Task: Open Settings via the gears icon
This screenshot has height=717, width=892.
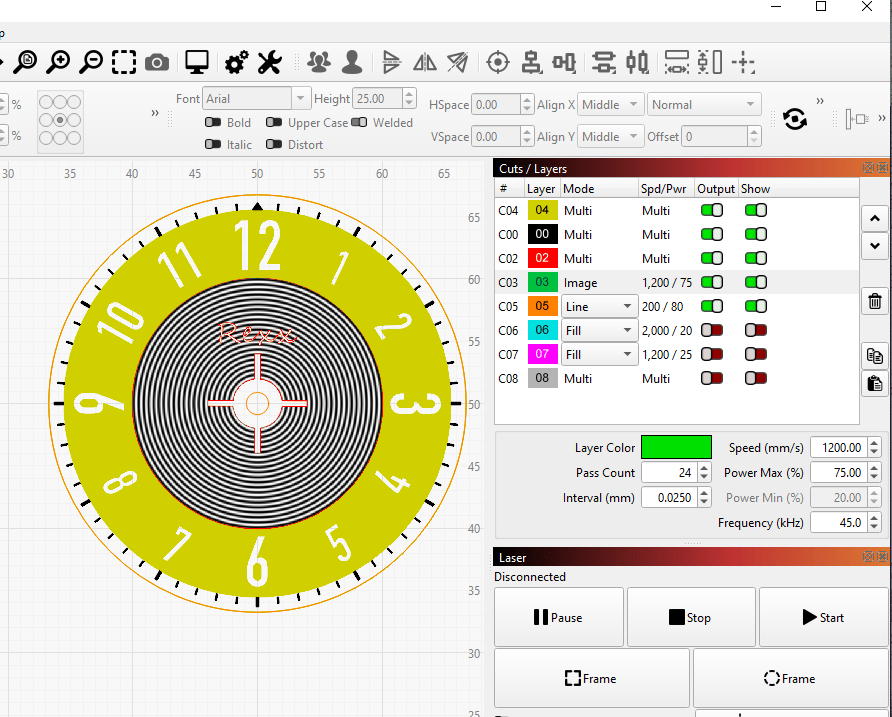Action: tap(235, 62)
